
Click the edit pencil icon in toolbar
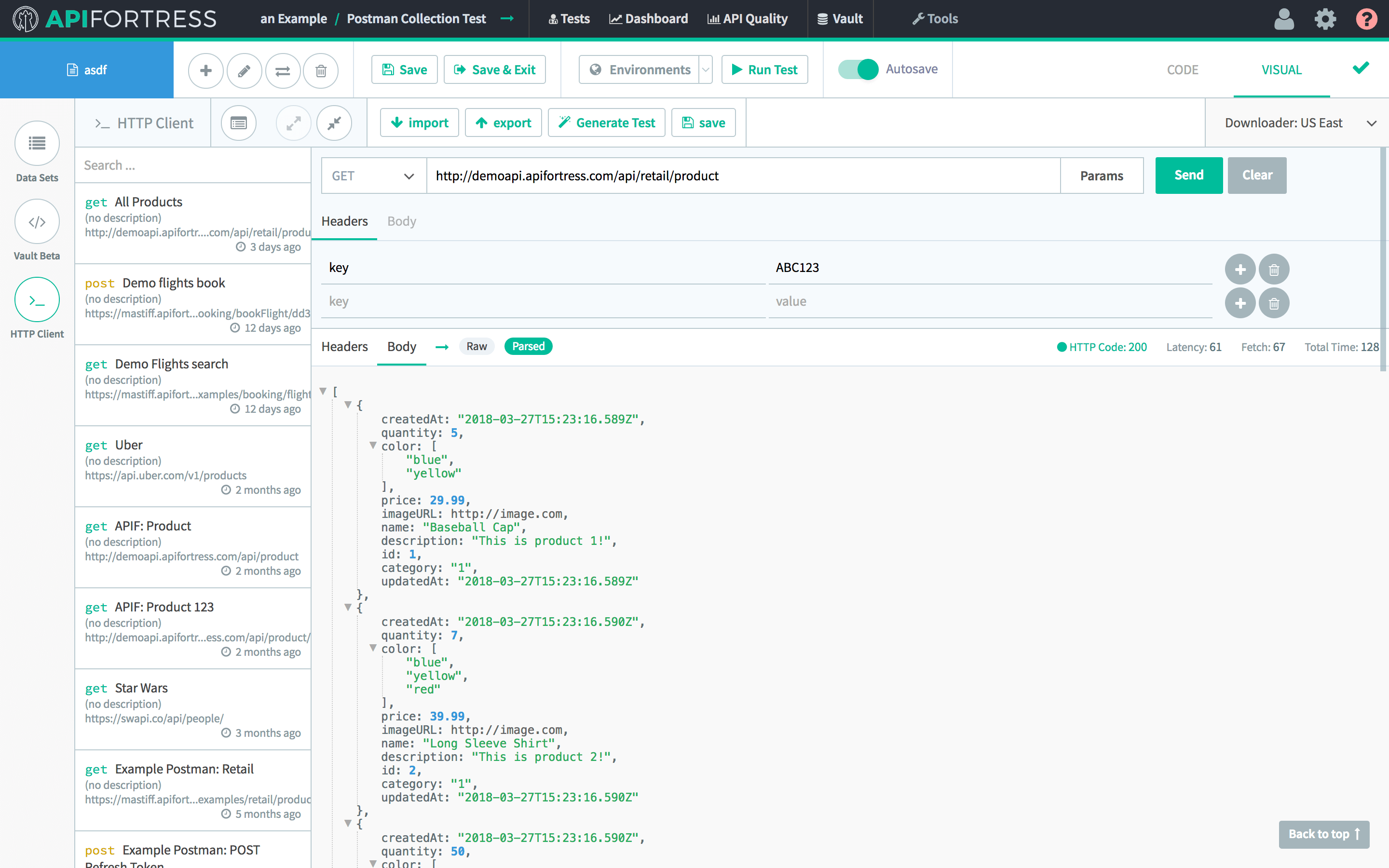pos(243,69)
